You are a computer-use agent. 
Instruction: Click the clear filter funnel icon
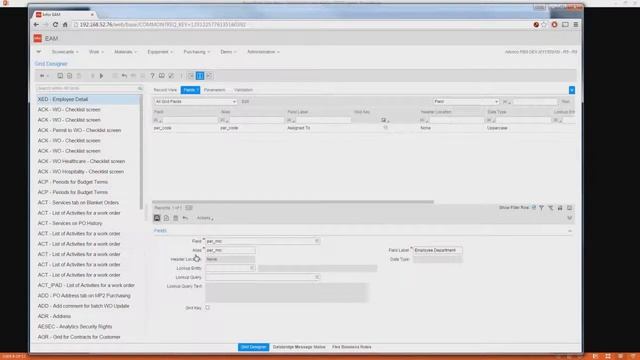click(x=551, y=208)
